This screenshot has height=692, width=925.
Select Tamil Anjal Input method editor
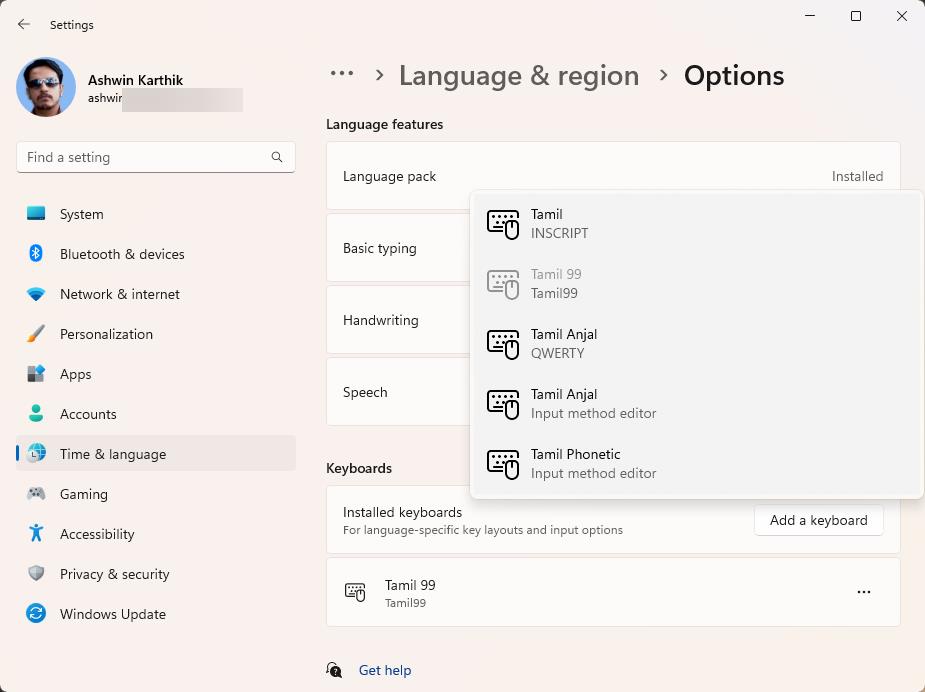pos(697,404)
